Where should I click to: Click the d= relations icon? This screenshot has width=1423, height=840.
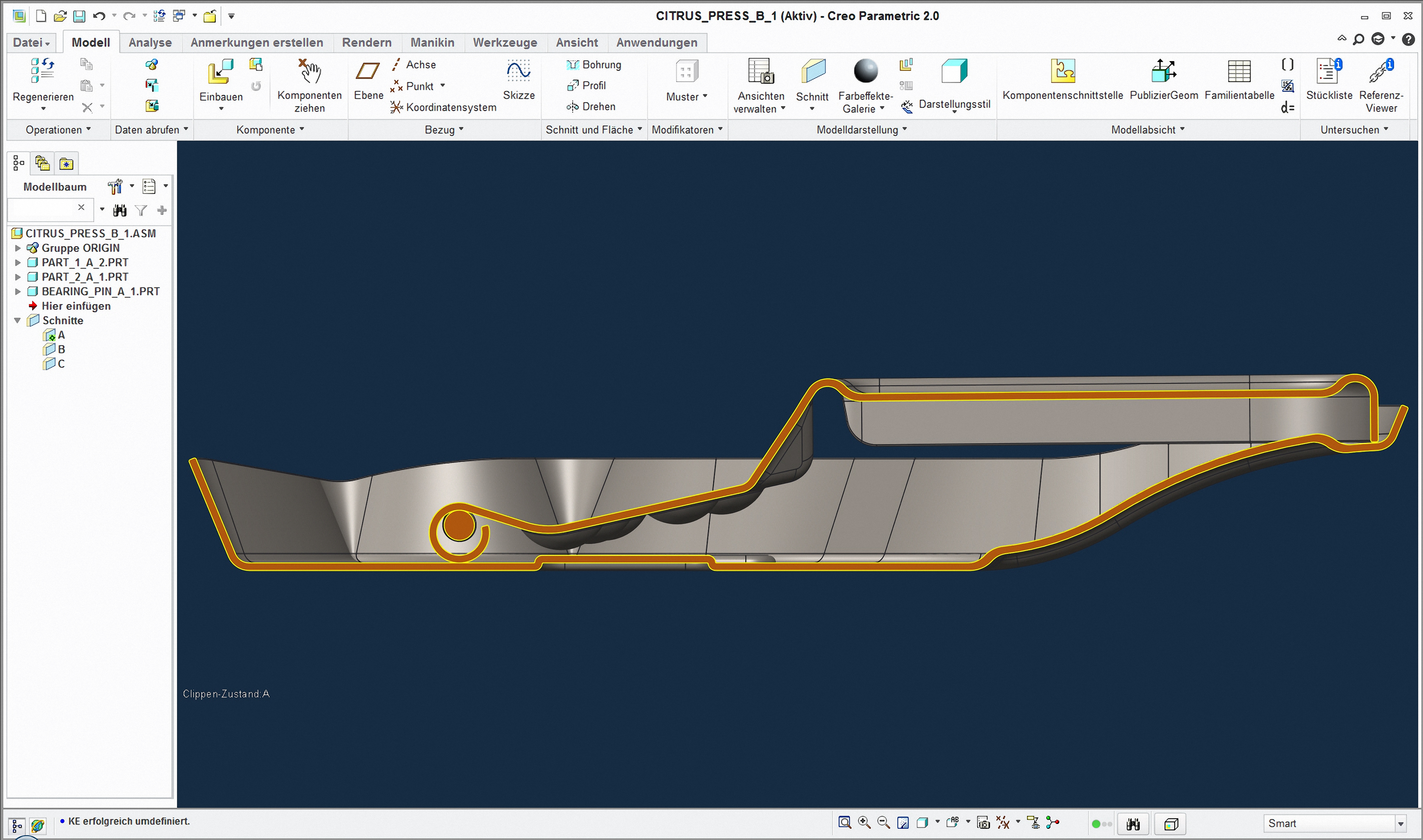(x=1288, y=107)
